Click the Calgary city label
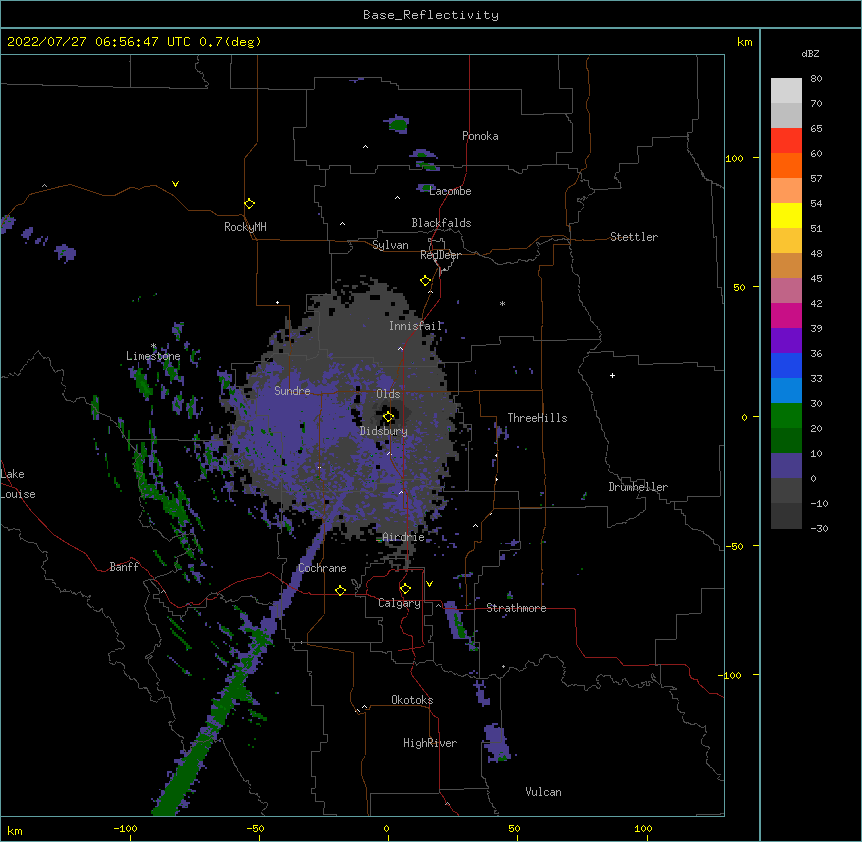The height and width of the screenshot is (842, 862). (399, 603)
